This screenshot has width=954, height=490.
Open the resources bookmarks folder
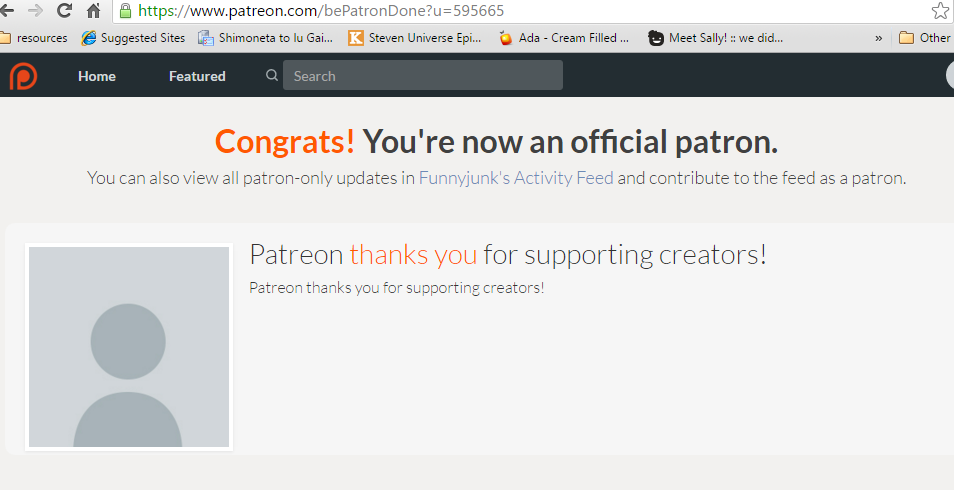(34, 38)
